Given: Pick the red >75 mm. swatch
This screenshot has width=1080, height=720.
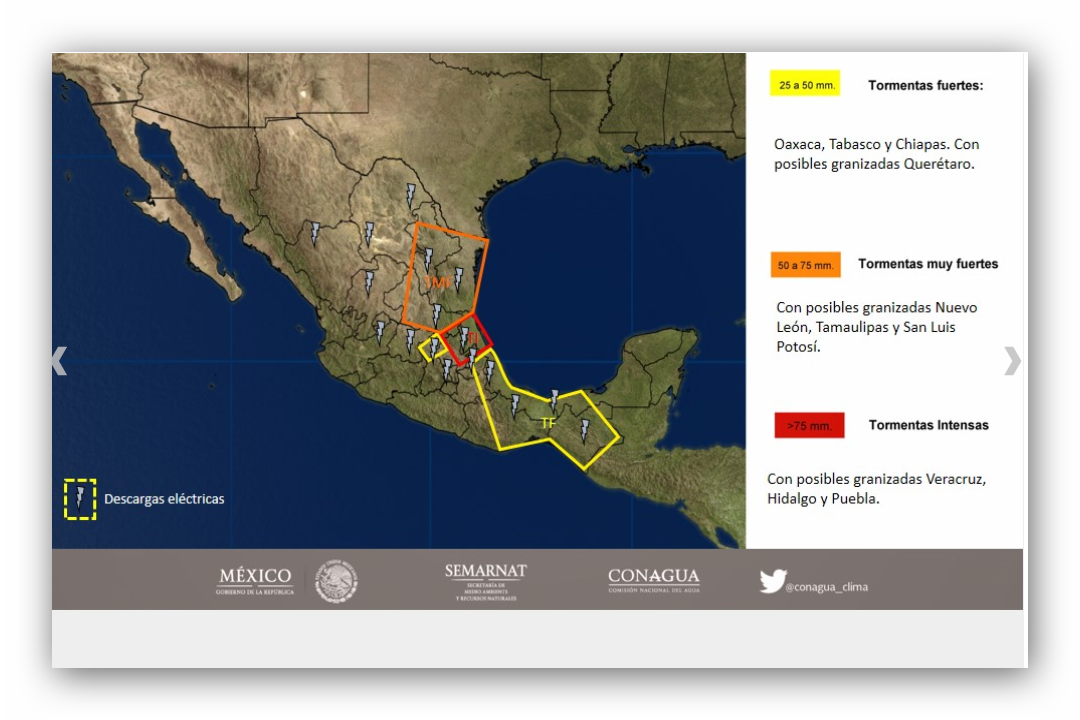Looking at the screenshot, I should click(x=809, y=425).
